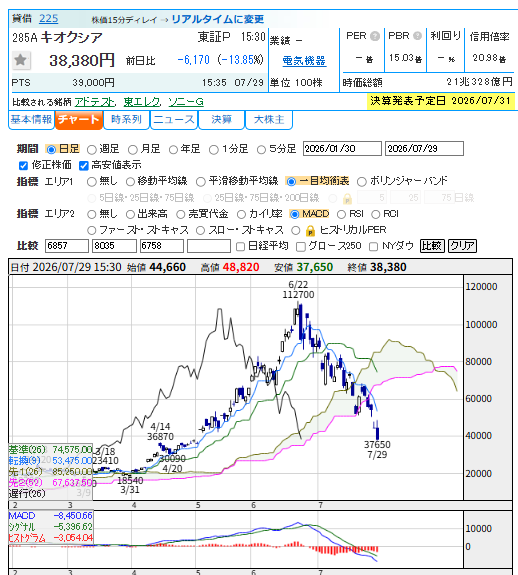Click the 基準(26) legend entry
Viewport: 518px width, 575px height.
click(50, 450)
